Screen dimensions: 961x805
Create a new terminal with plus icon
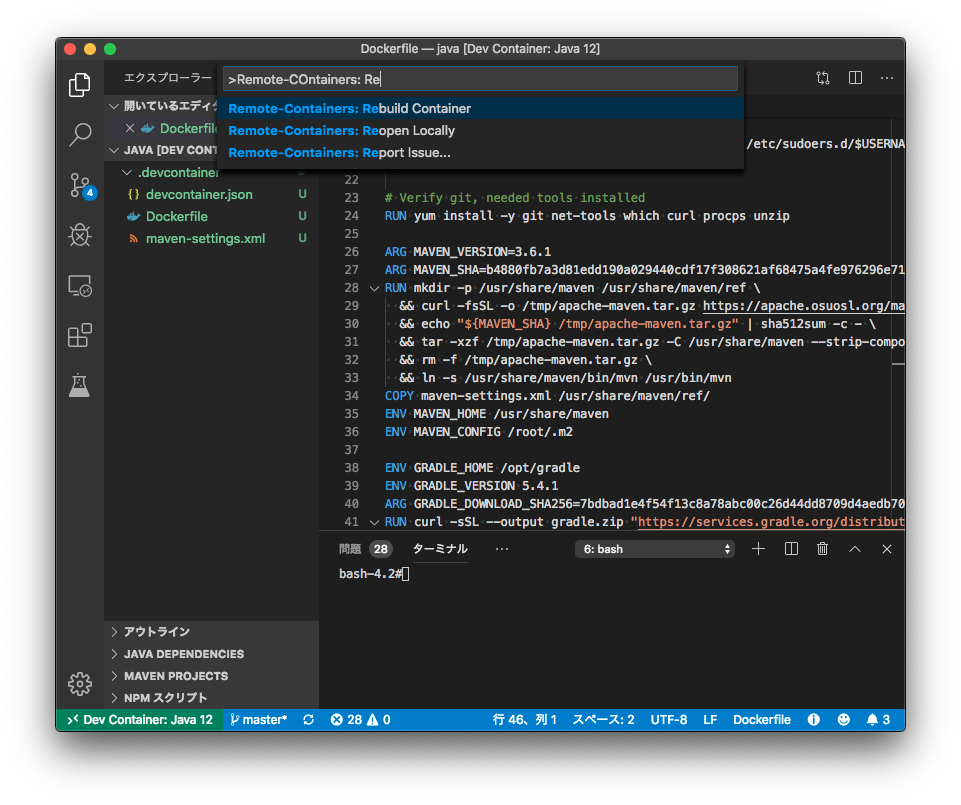tap(758, 549)
